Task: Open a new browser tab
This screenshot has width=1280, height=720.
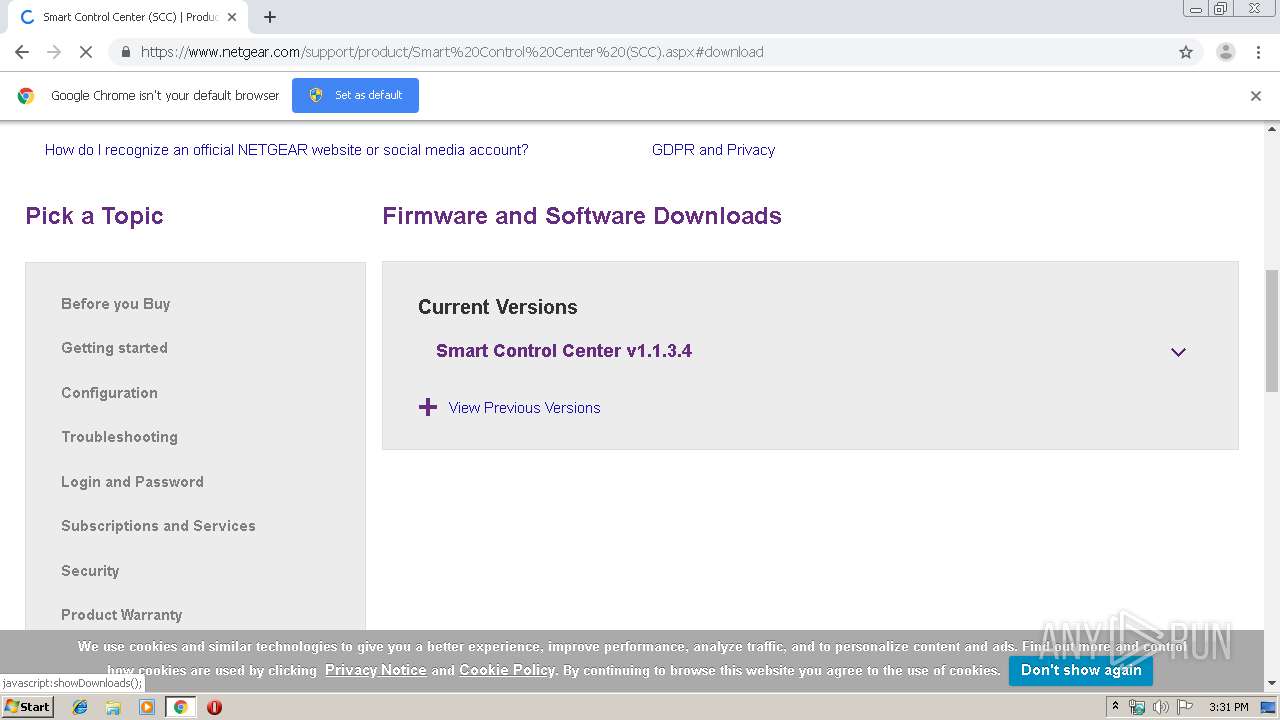Action: pyautogui.click(x=270, y=17)
